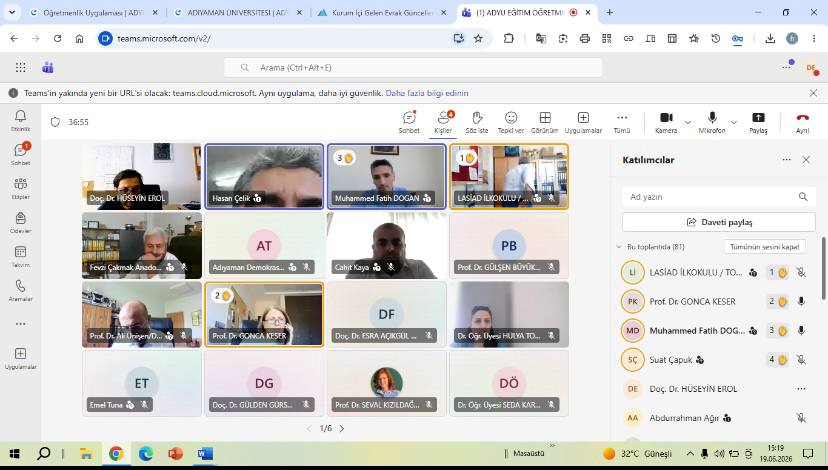The width and height of the screenshot is (828, 470).
Task: Open Aramalar calls in left sidebar
Action: point(21,290)
